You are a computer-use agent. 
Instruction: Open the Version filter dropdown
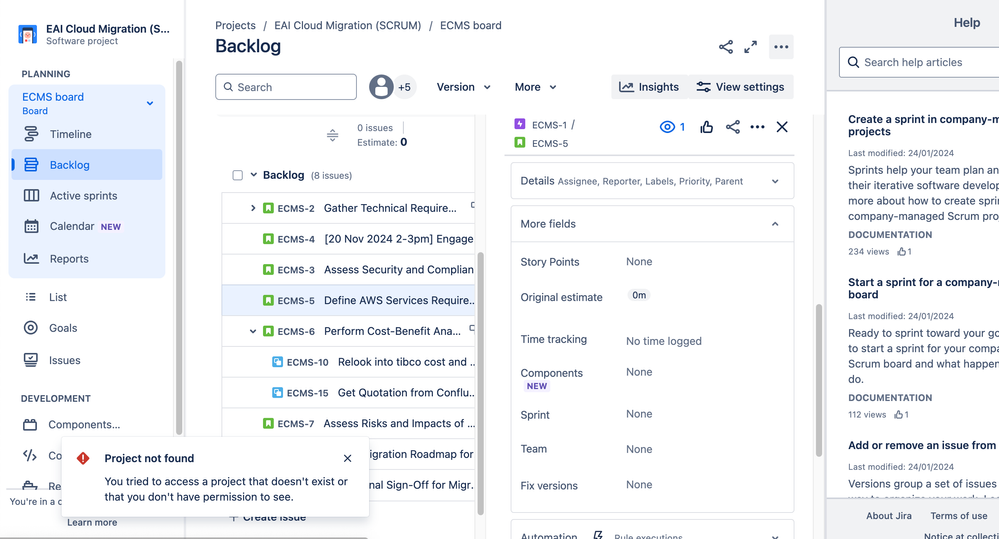[463, 87]
